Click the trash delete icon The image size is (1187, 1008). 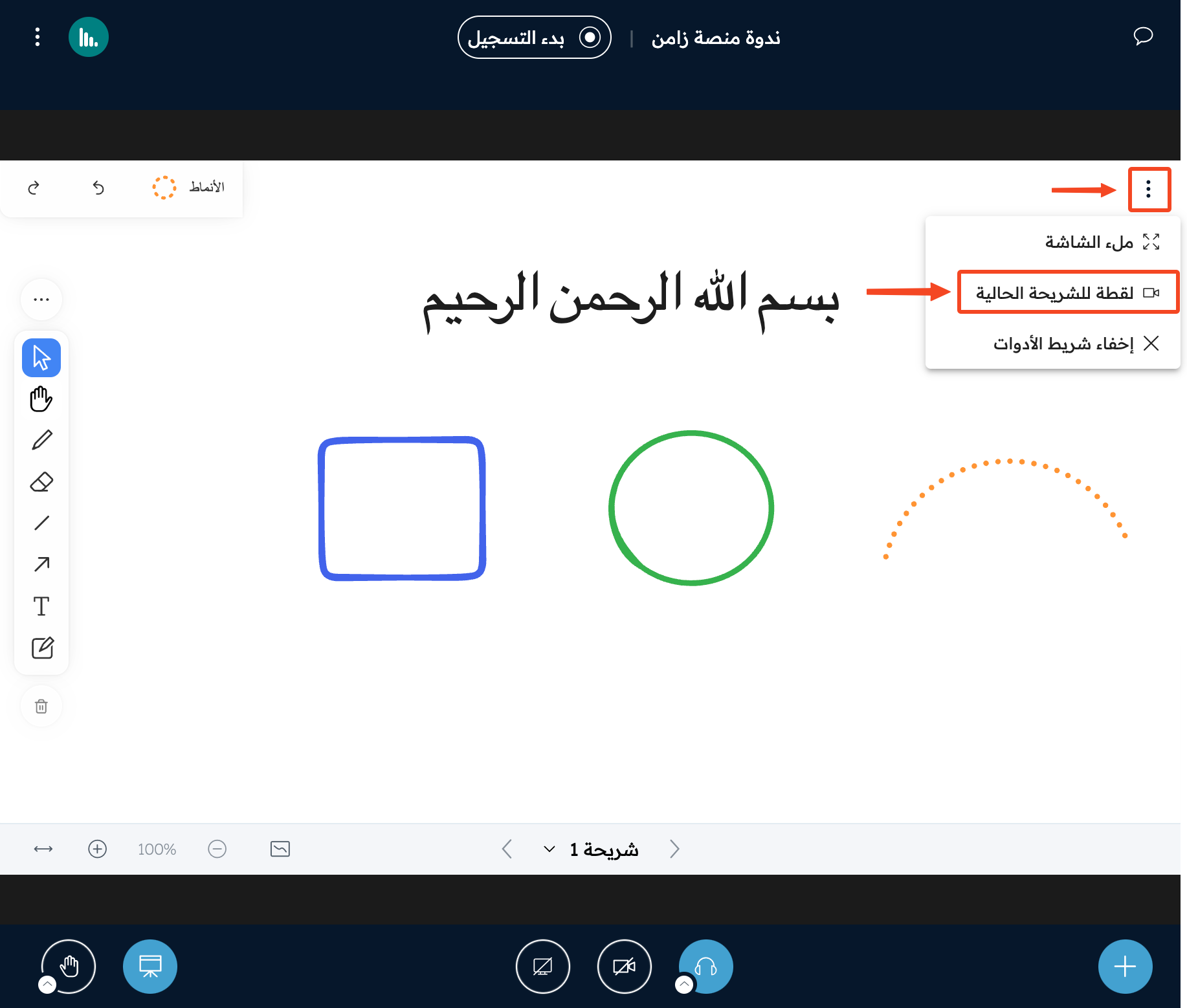click(x=41, y=706)
